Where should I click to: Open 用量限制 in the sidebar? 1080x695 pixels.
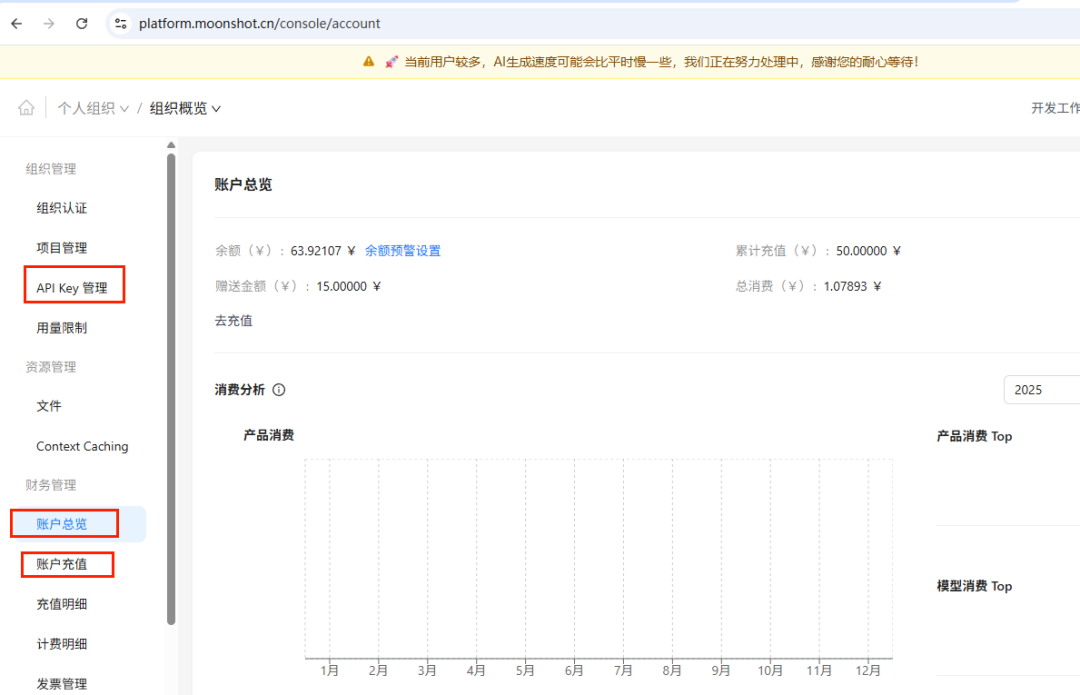[62, 328]
